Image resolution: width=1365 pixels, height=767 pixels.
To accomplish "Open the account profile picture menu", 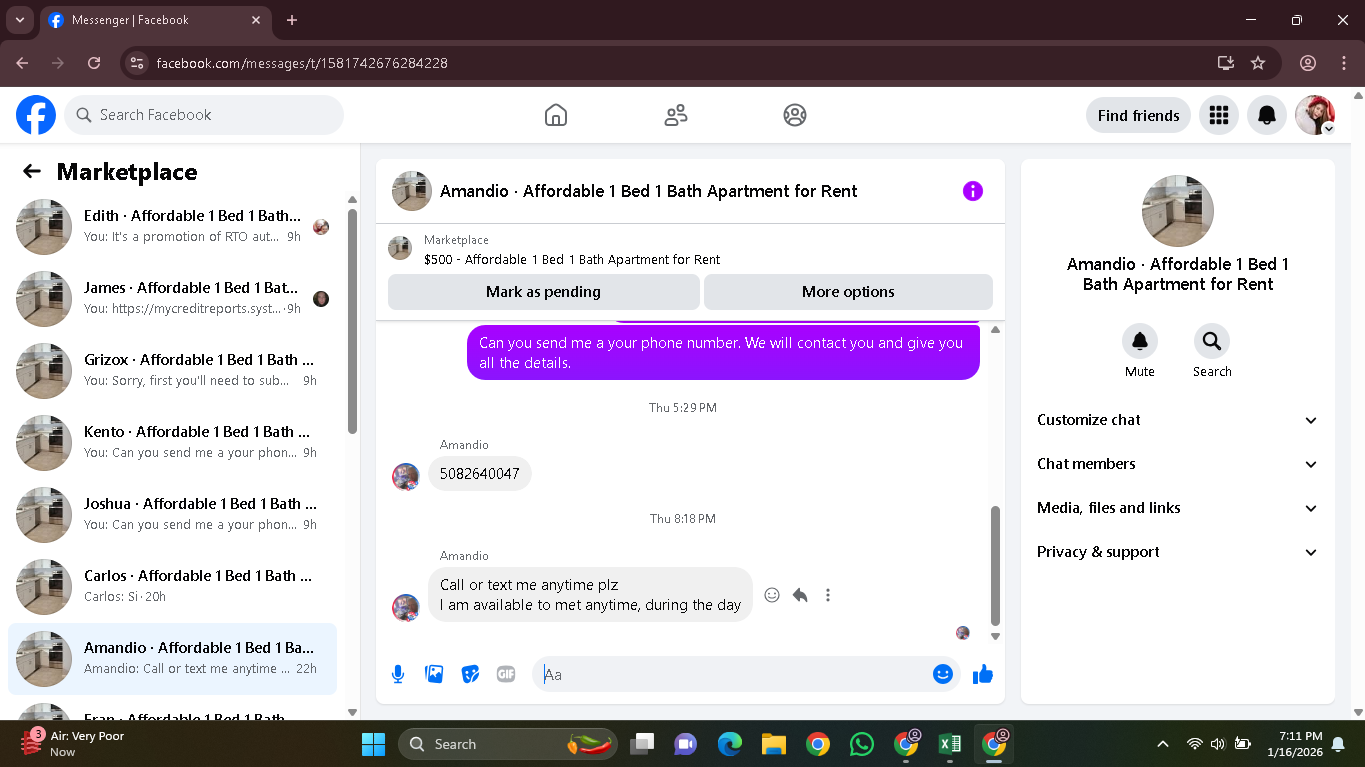I will click(x=1315, y=115).
